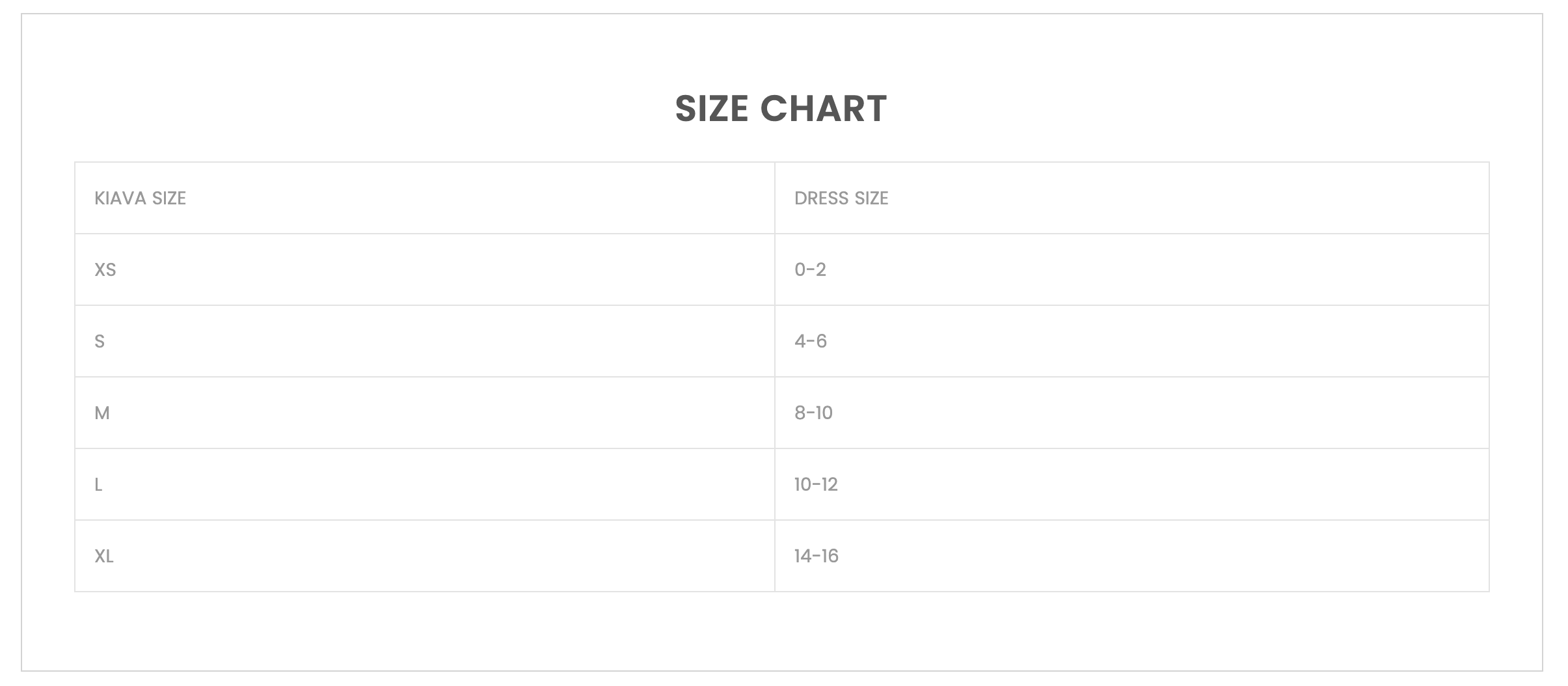Click the XL size cell
Image resolution: width=1568 pixels, height=686 pixels.
tap(104, 556)
